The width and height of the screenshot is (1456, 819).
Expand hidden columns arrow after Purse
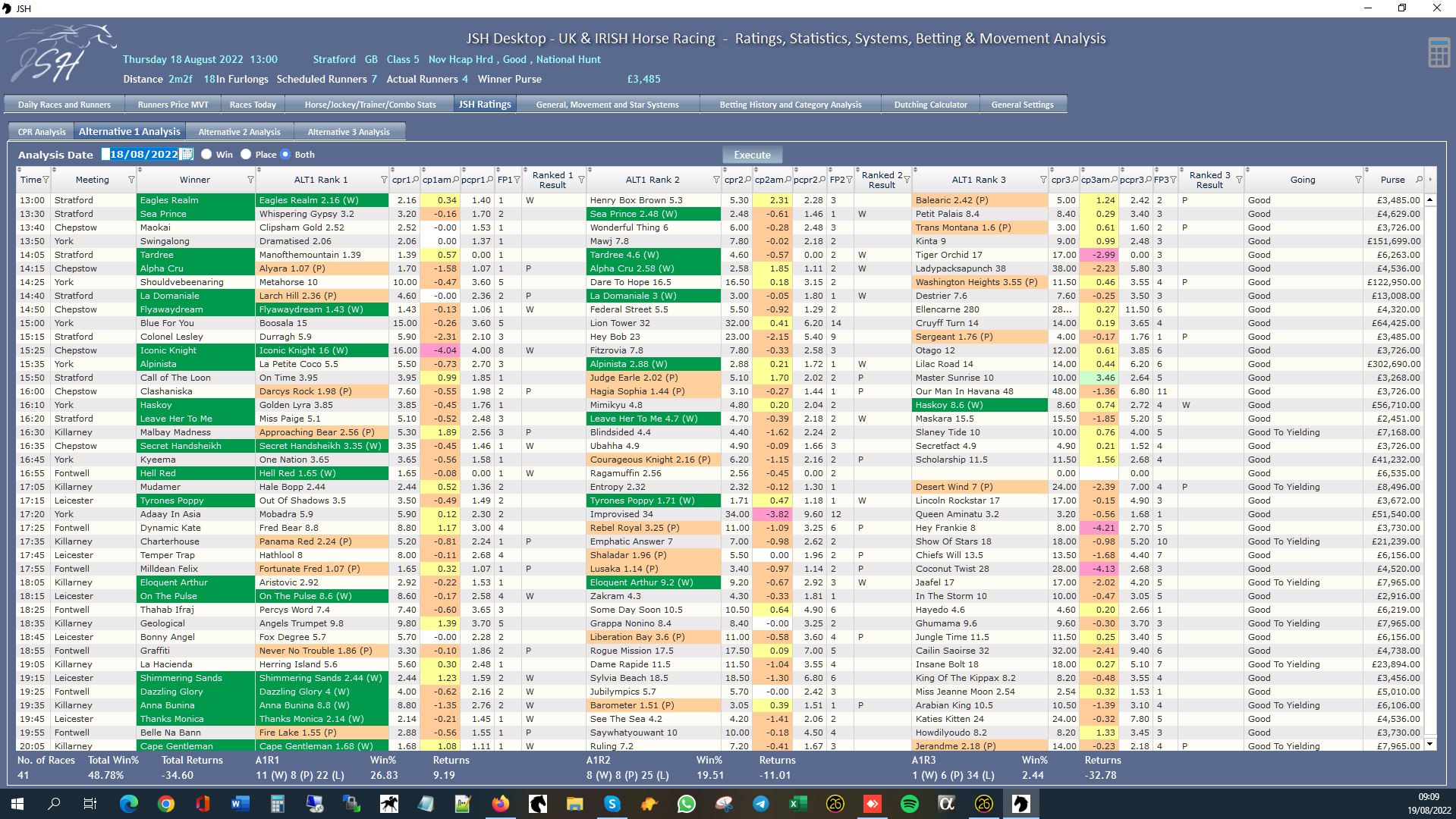pos(1430,180)
